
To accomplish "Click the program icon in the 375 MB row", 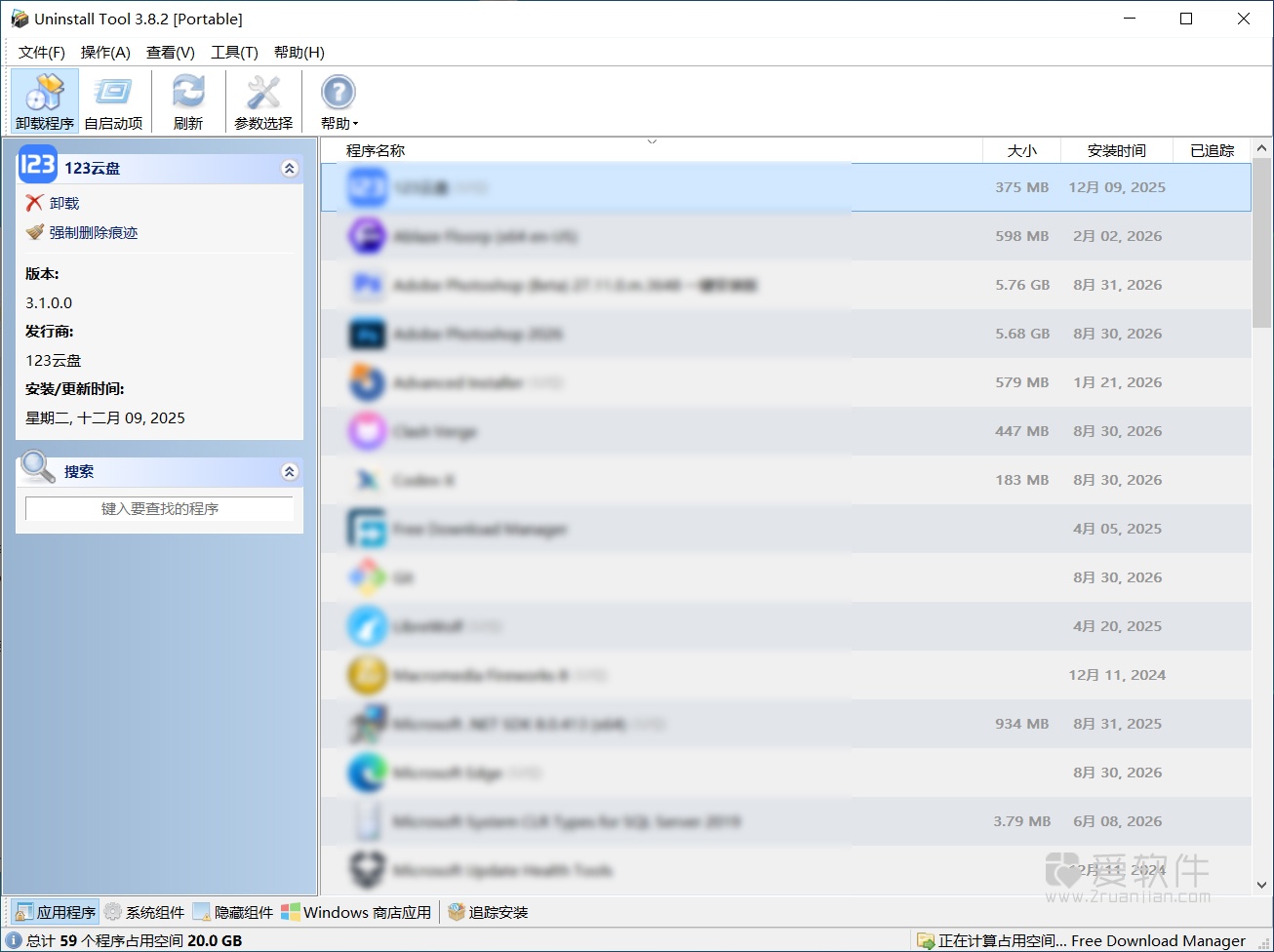I will [368, 187].
